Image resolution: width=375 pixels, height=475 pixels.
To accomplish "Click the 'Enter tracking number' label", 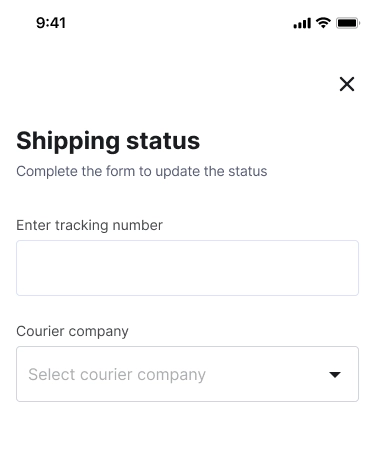I will [89, 225].
